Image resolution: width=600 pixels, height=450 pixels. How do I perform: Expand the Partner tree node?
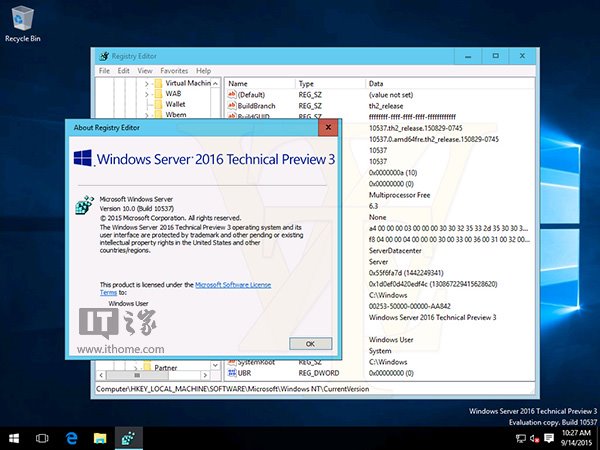click(x=136, y=368)
